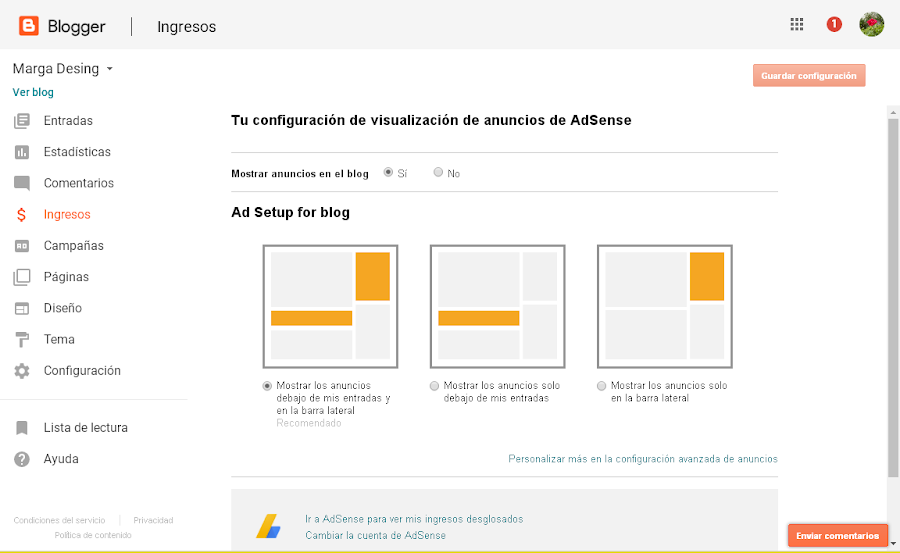
Task: Click the Entradas posts icon
Action: (x=22, y=121)
